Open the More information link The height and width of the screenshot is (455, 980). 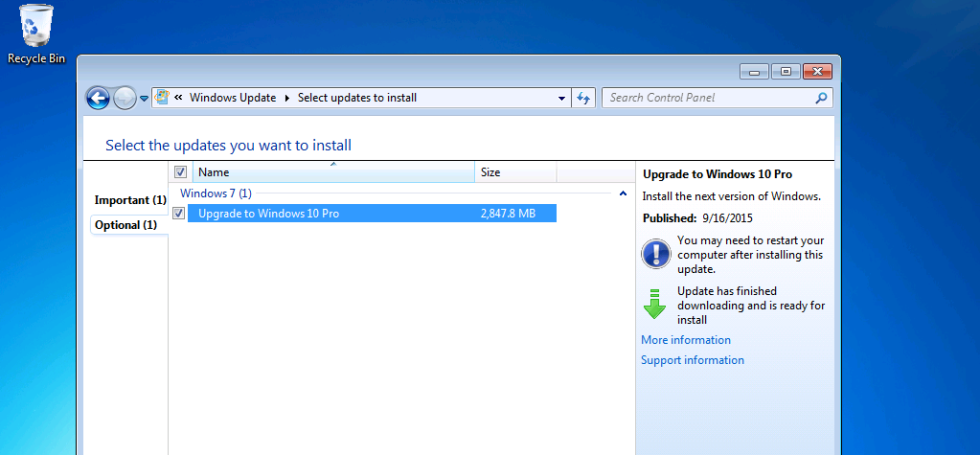[685, 340]
